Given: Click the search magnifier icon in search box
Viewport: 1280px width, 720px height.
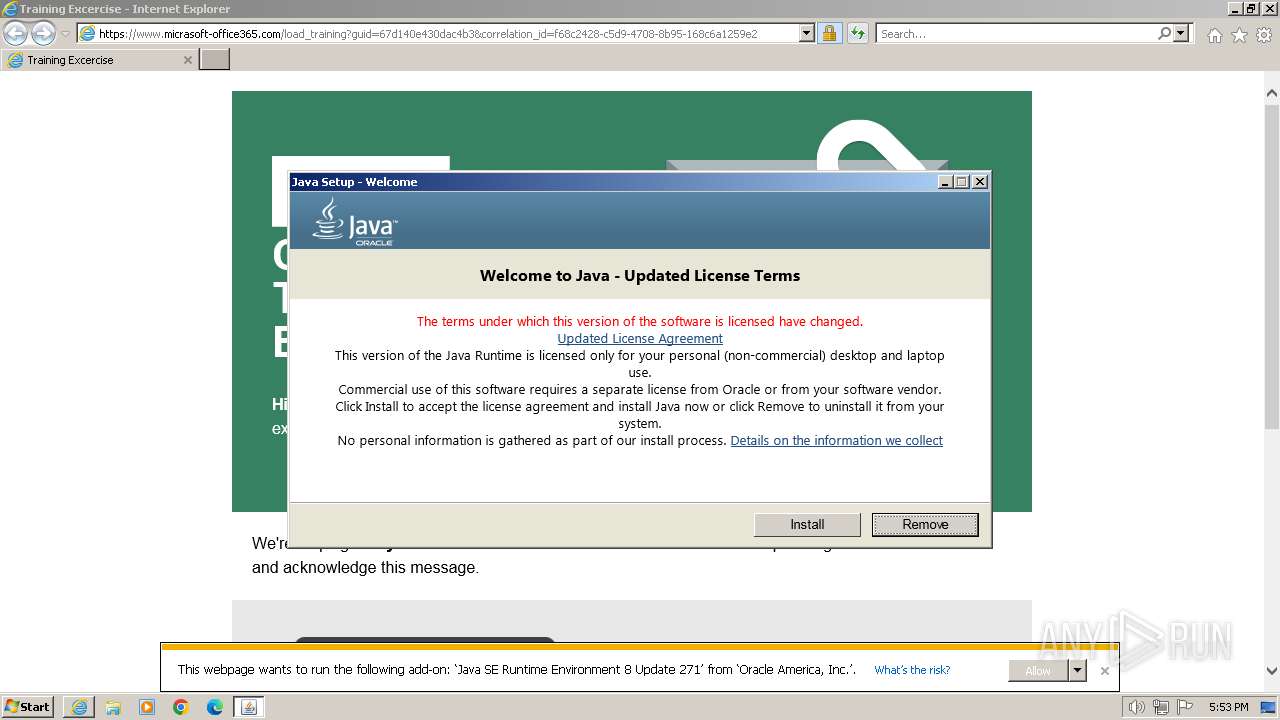Looking at the screenshot, I should (1164, 33).
